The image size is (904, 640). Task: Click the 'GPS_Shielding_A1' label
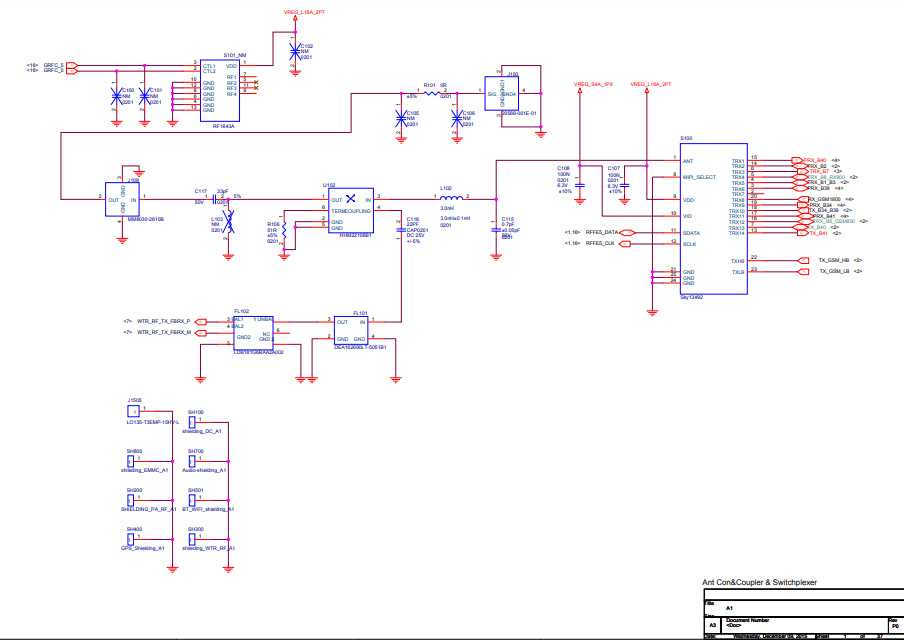(143, 548)
